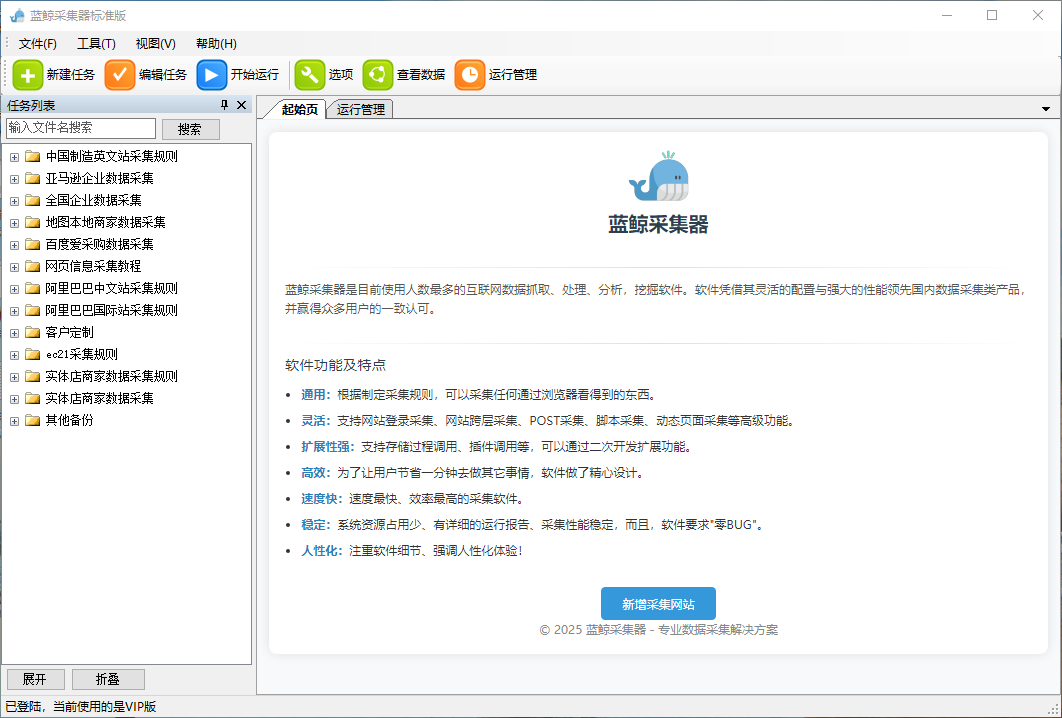Click folder icon of 全国企业数据采集
This screenshot has width=1062, height=718.
tap(33, 200)
